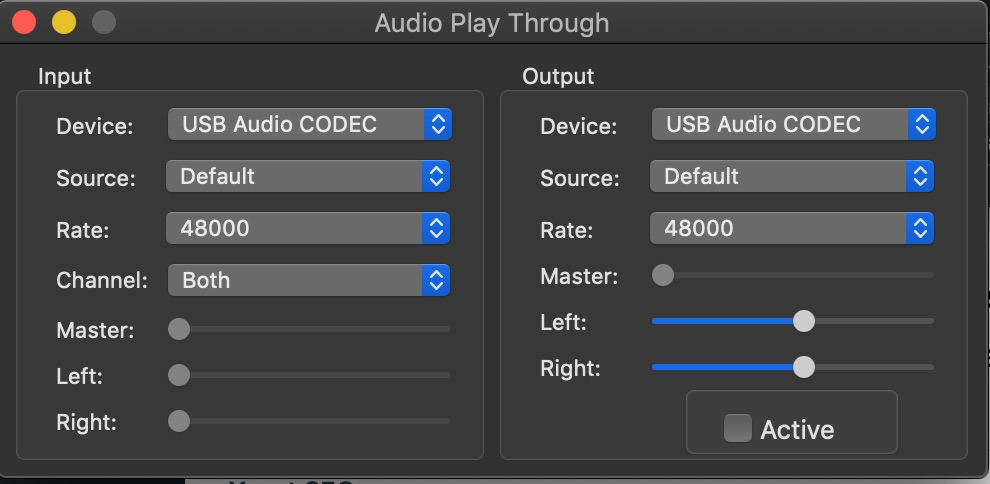The image size is (990, 484).
Task: Click the Output Left slider knob
Action: [x=803, y=321]
